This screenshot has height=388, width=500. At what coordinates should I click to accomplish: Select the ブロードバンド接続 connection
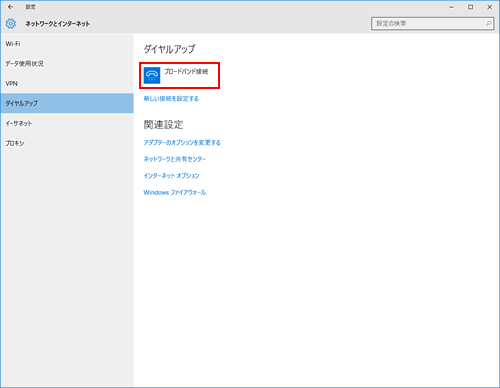tap(179, 75)
